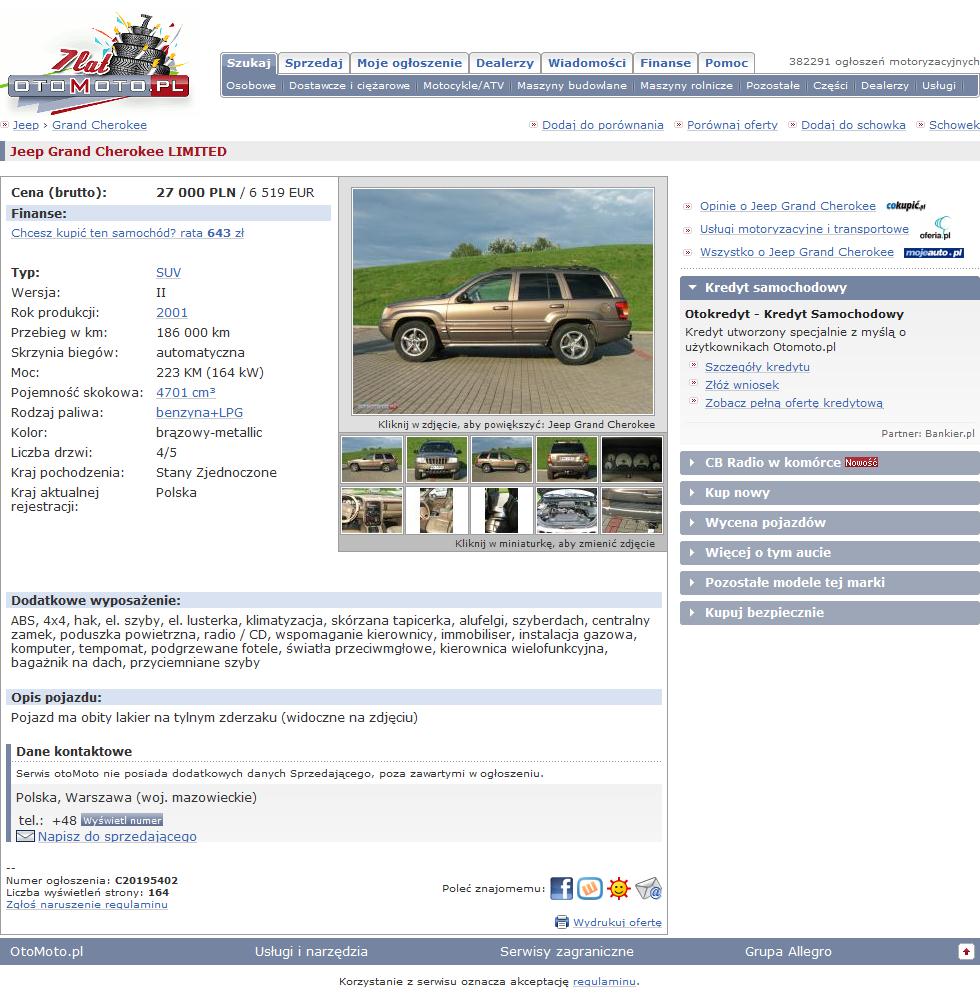Screen dimensions: 980x1007
Task: Collapse the Kredyt samochodowy panel
Action: pyautogui.click(x=830, y=288)
